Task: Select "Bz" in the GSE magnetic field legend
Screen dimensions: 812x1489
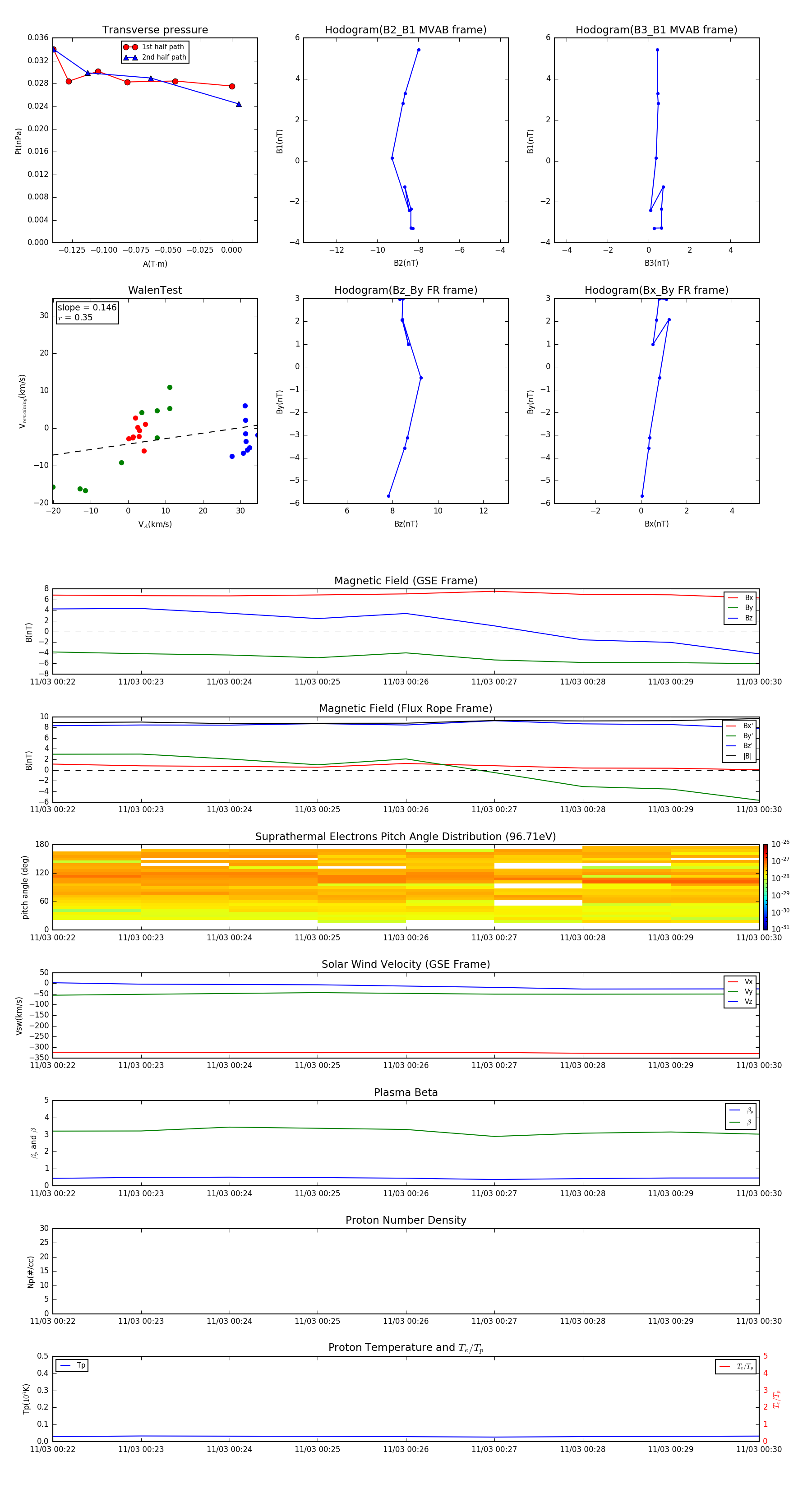Action: point(740,618)
